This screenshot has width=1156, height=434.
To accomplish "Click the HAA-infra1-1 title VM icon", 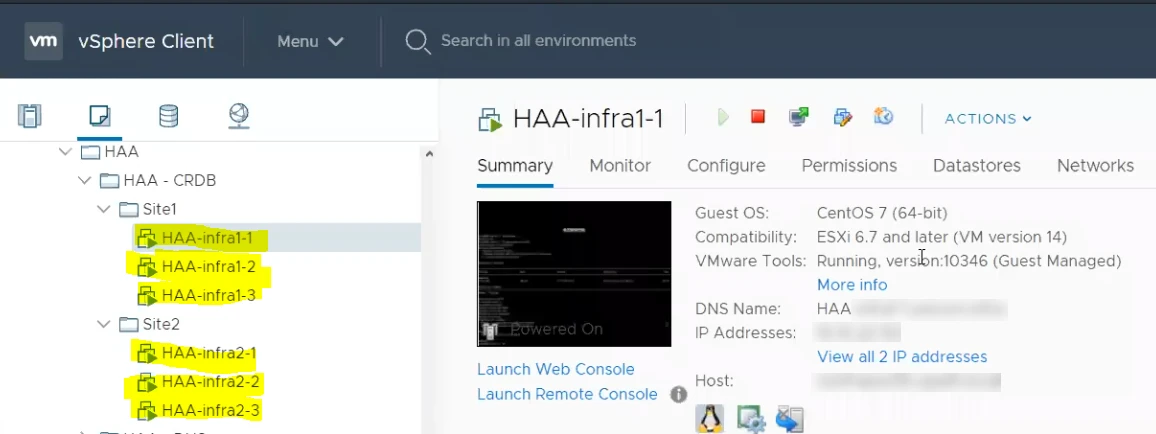I will point(490,119).
